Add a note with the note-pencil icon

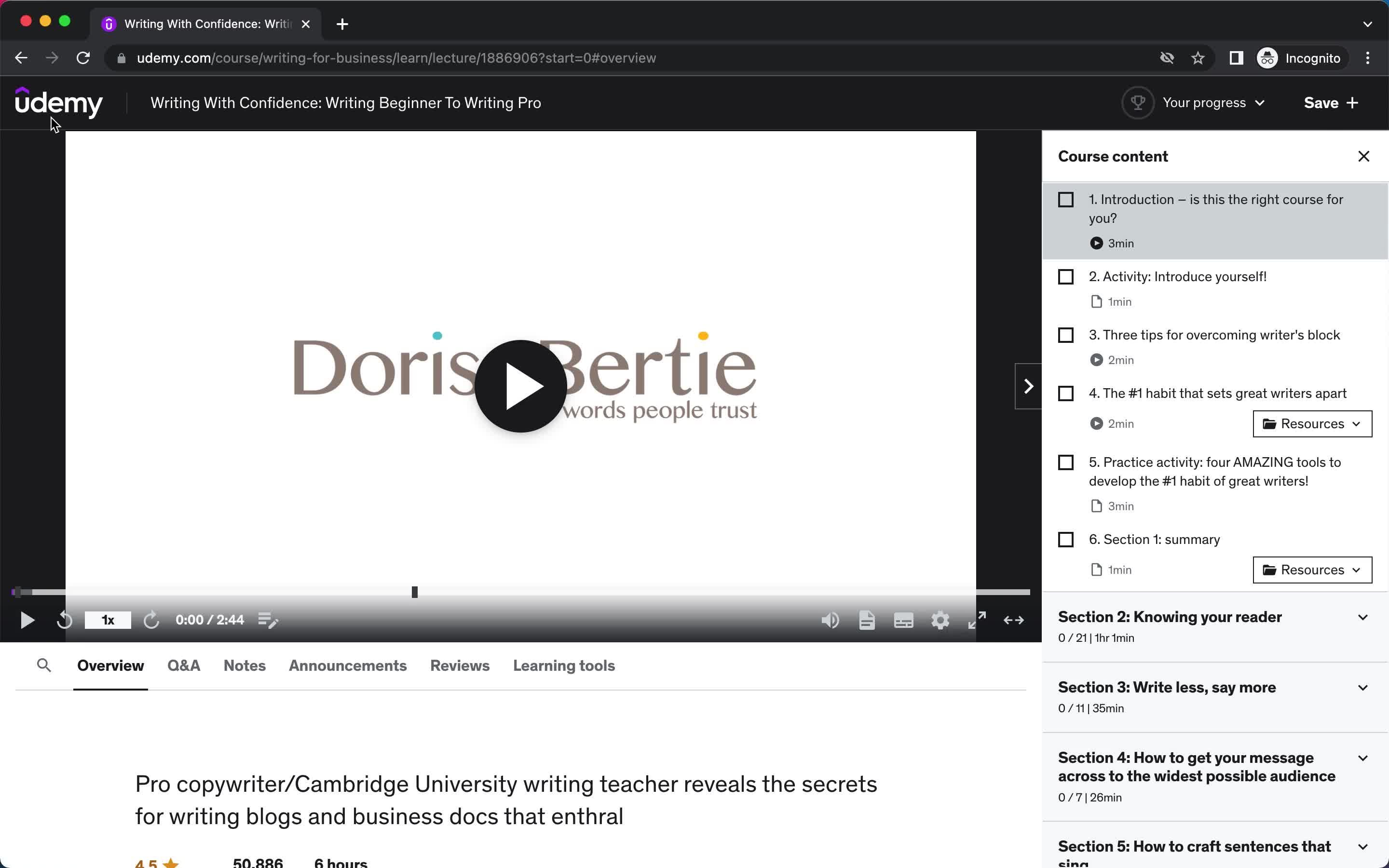[x=268, y=620]
